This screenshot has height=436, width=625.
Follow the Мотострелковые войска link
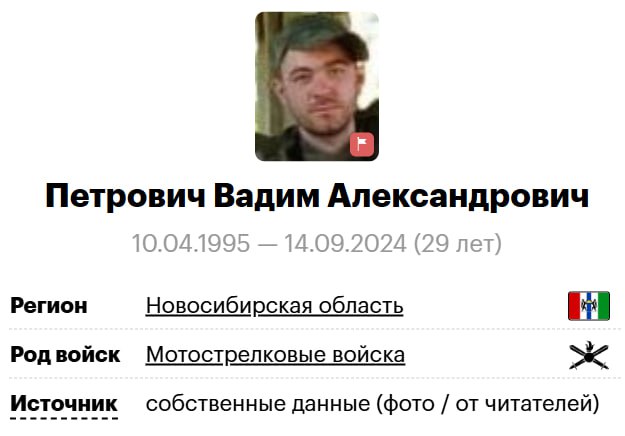click(275, 355)
